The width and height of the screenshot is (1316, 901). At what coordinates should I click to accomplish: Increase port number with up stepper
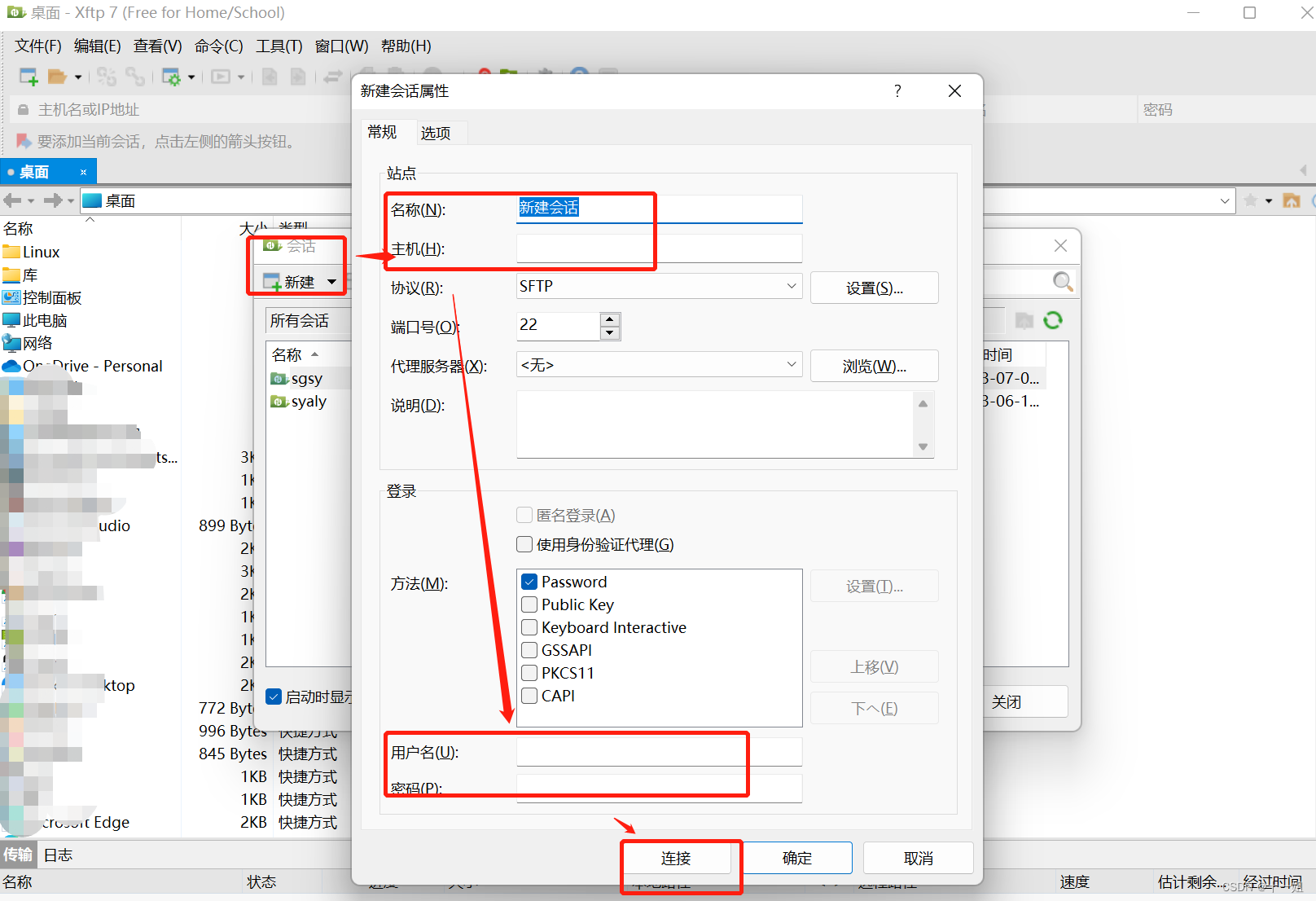pyautogui.click(x=610, y=319)
